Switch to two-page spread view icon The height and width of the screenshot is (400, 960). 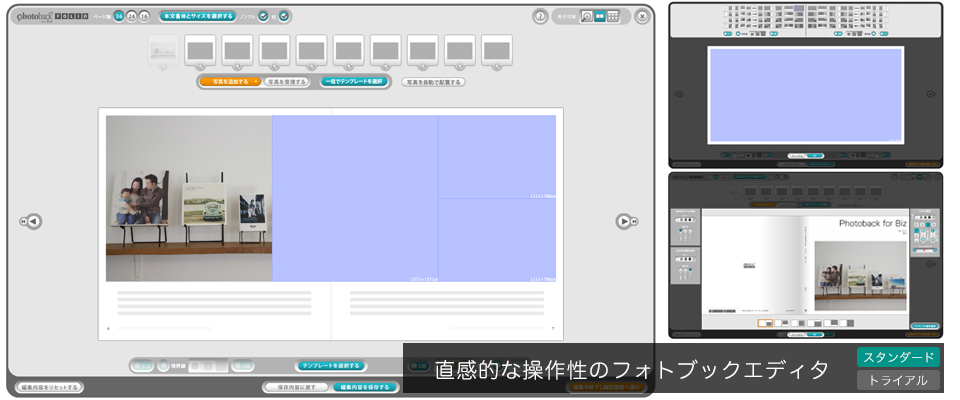600,17
